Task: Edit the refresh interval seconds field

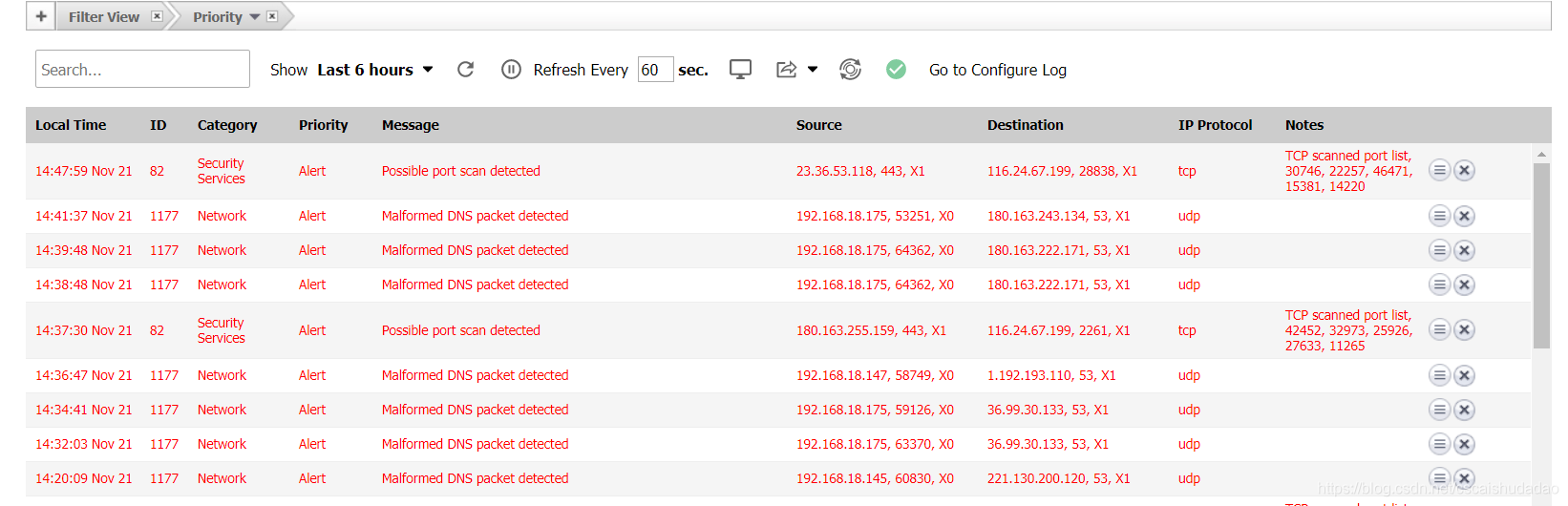Action: pyautogui.click(x=655, y=70)
